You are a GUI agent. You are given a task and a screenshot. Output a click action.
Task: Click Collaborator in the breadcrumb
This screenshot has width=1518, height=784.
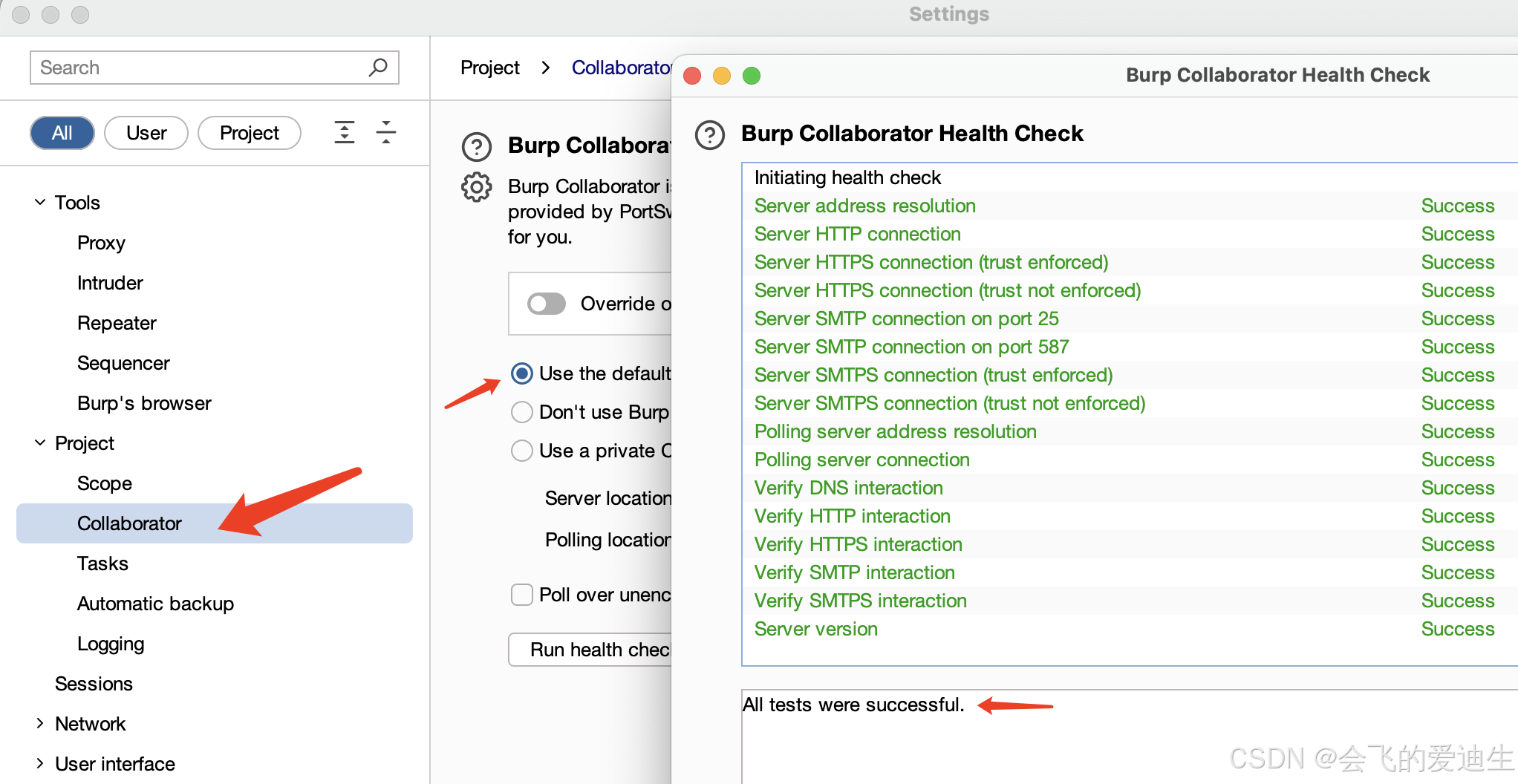point(622,68)
